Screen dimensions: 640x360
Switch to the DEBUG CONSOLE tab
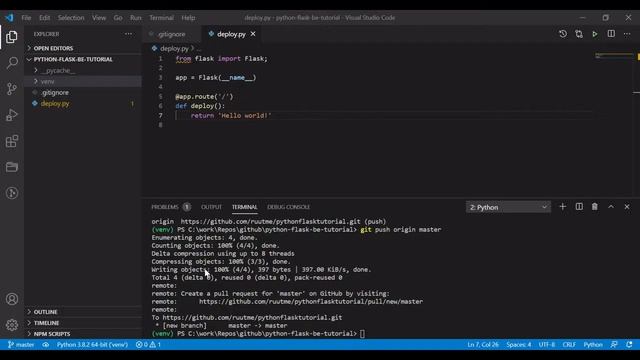(289, 207)
